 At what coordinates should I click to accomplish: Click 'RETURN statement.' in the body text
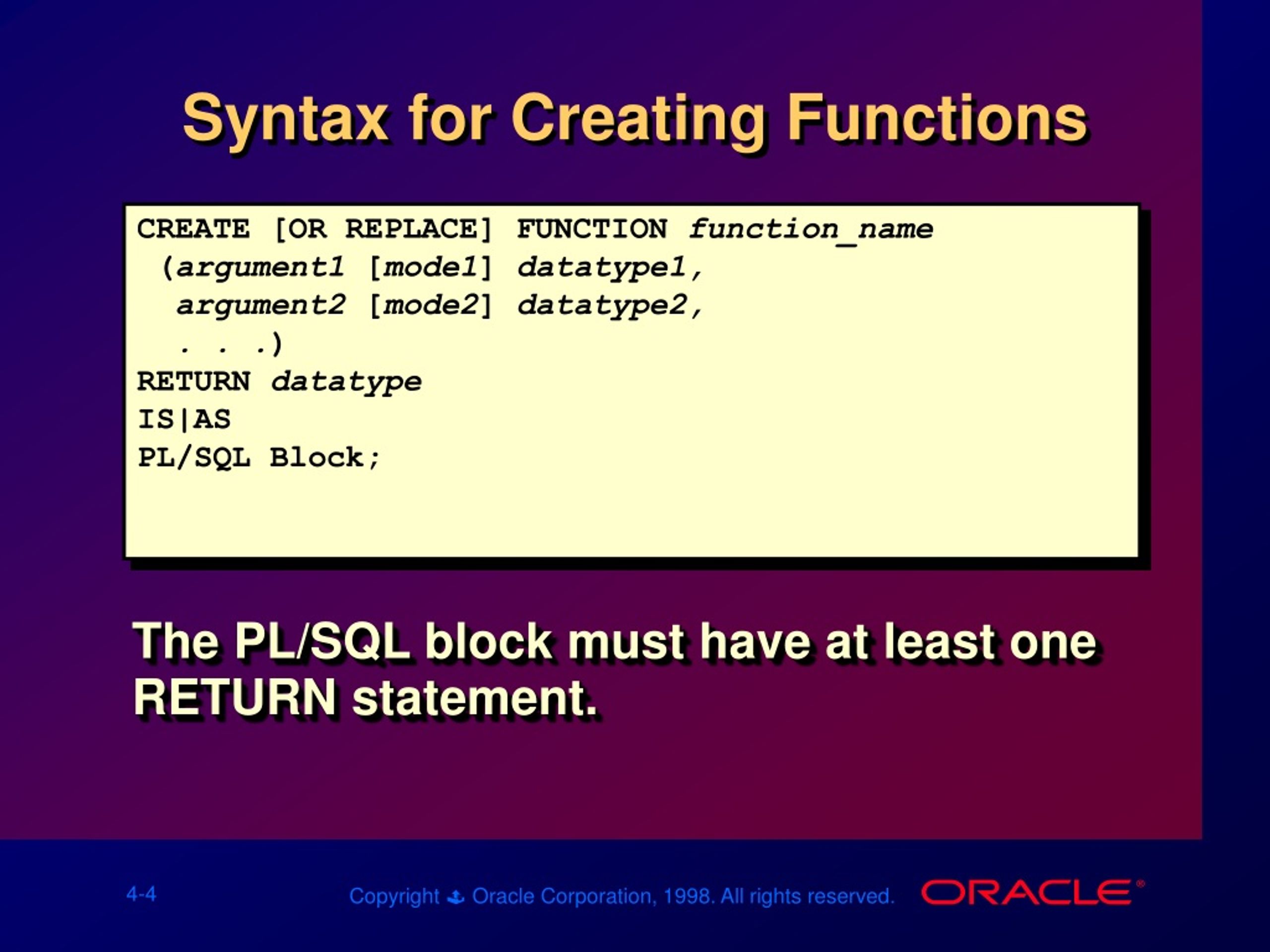[365, 697]
